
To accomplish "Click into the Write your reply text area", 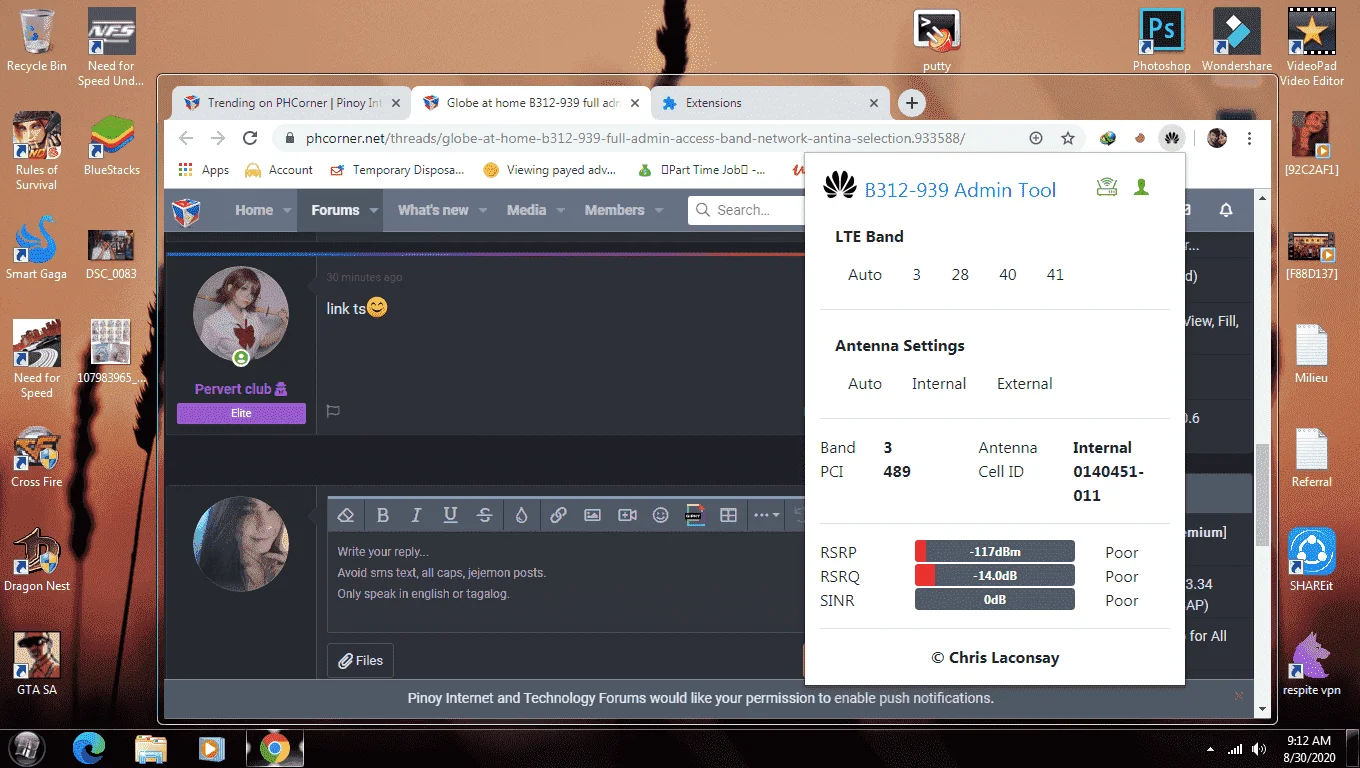I will pyautogui.click(x=565, y=582).
